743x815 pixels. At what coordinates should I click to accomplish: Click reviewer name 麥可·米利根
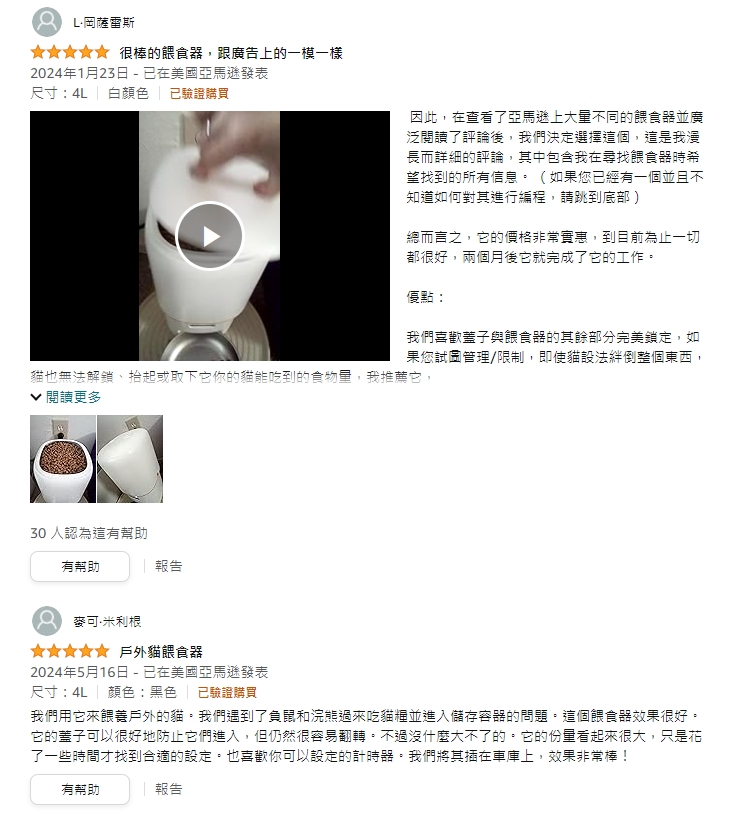click(x=107, y=621)
